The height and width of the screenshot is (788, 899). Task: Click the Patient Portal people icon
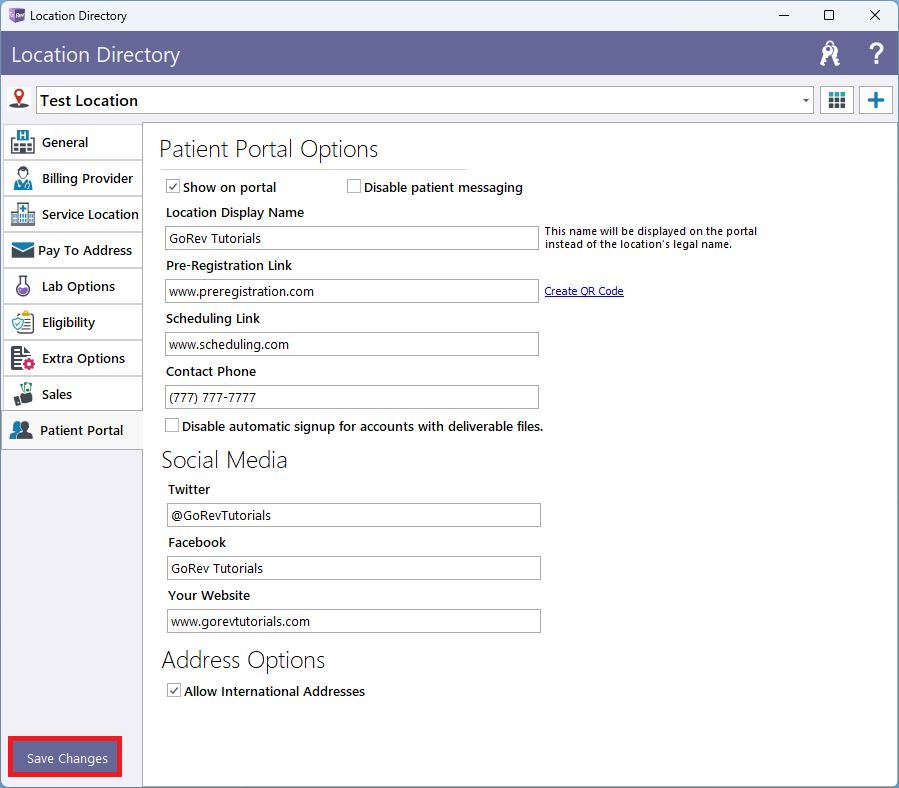(x=21, y=430)
